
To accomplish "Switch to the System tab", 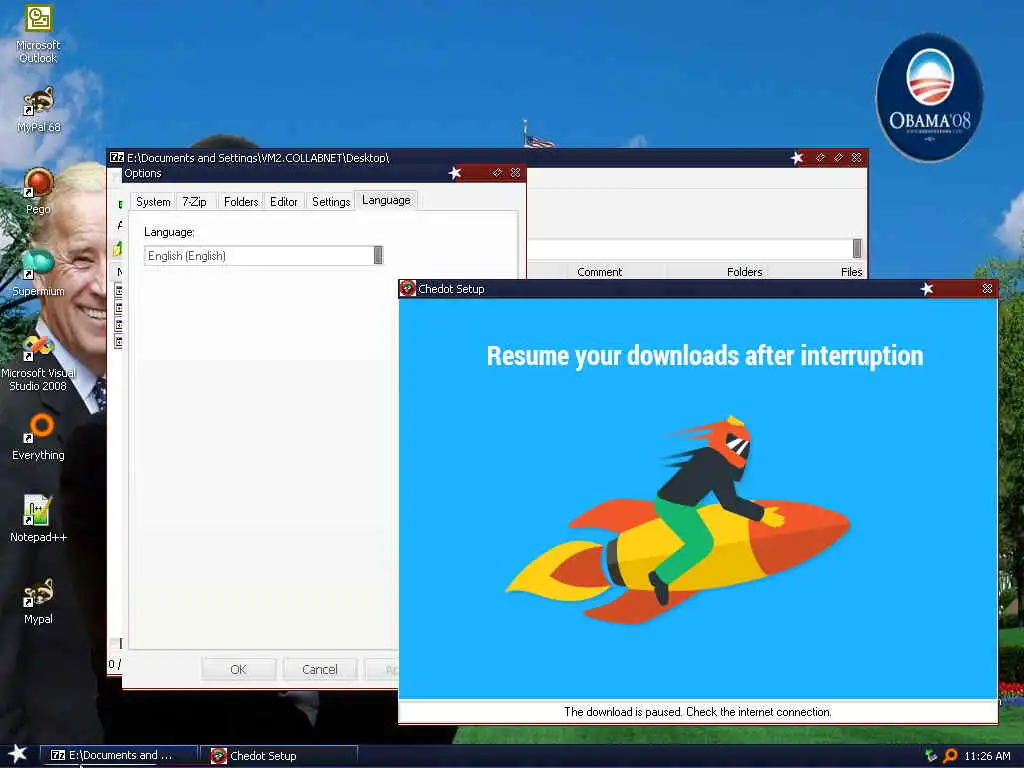I will point(153,202).
